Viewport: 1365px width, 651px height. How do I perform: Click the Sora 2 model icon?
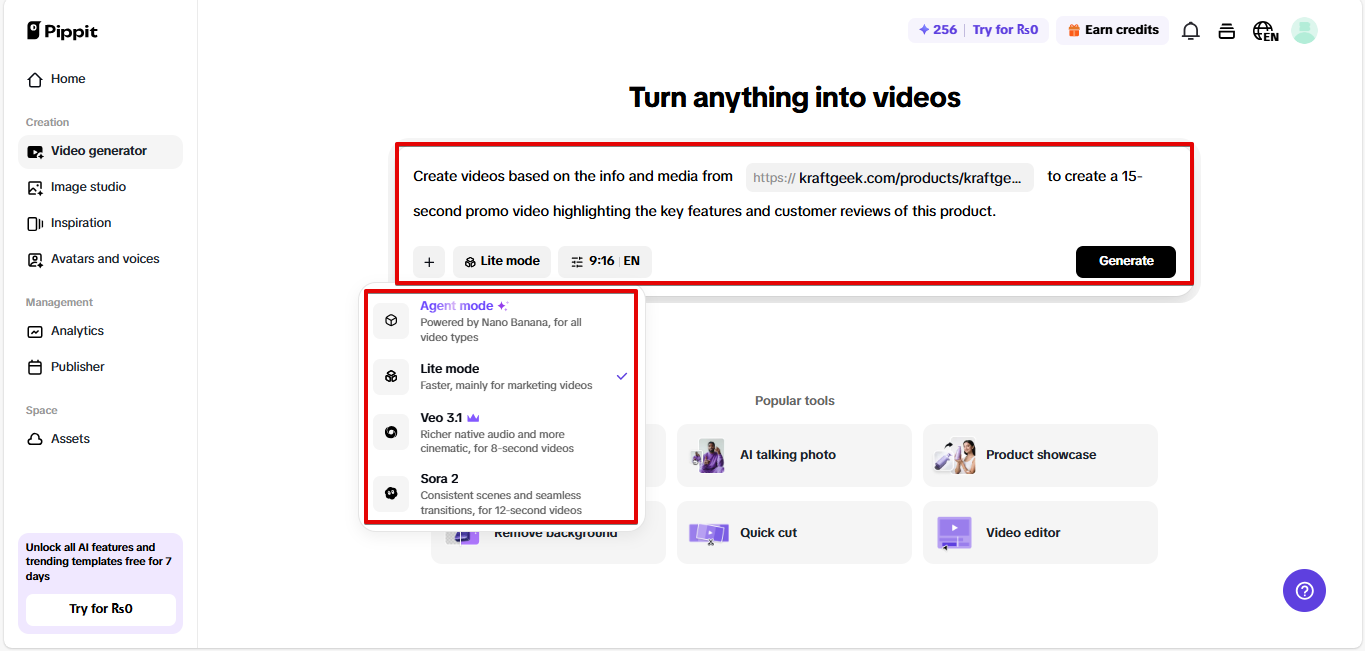point(391,493)
